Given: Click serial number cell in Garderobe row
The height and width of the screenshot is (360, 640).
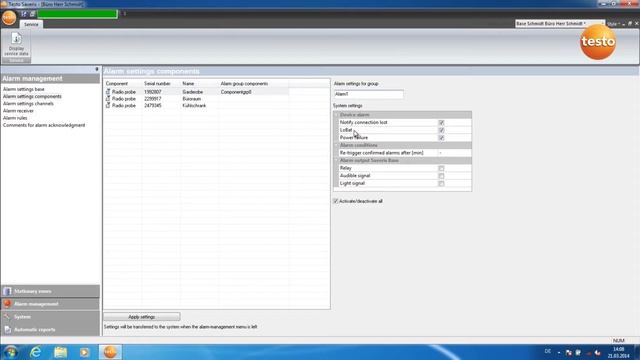Looking at the screenshot, I should click(161, 92).
